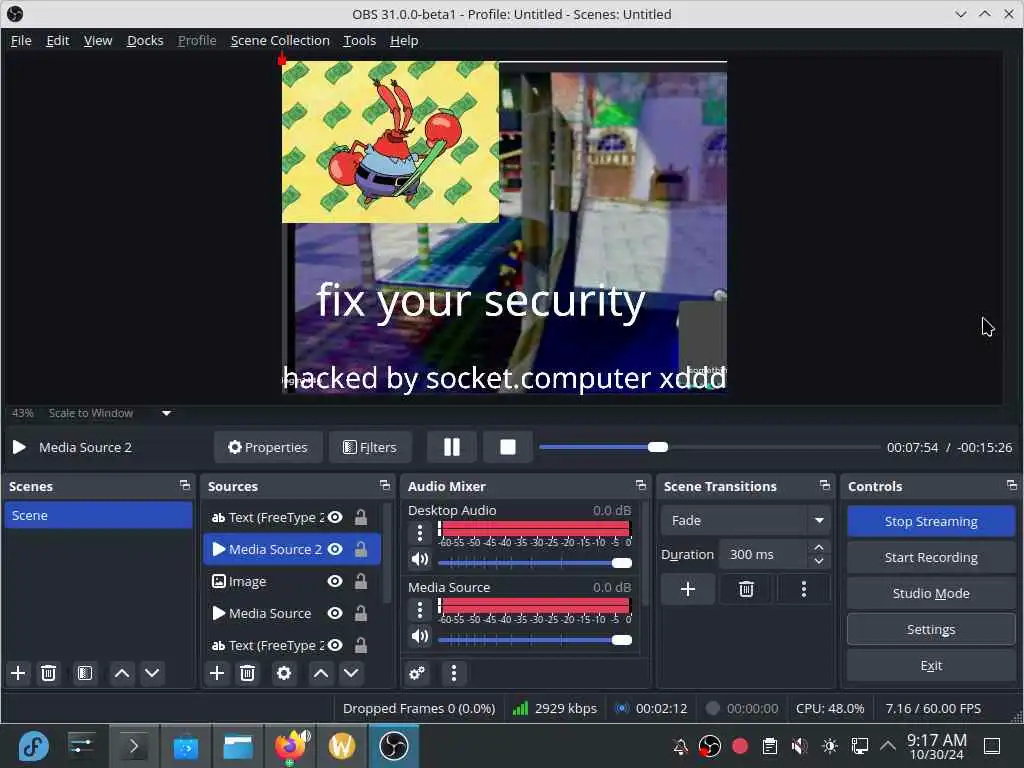
Task: Hide the Media Source source
Action: pyautogui.click(x=335, y=613)
